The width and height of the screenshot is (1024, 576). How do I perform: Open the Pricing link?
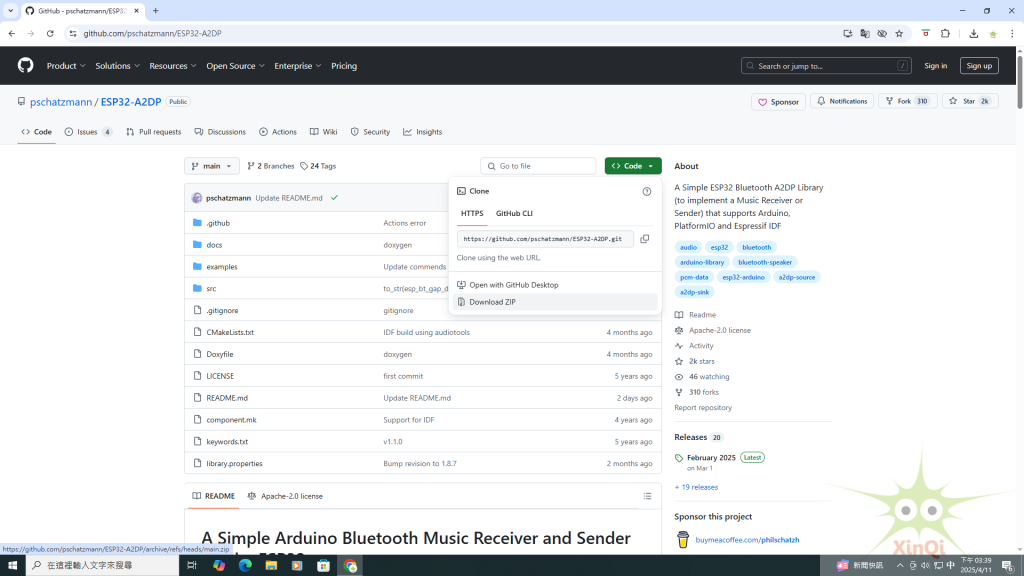click(344, 66)
